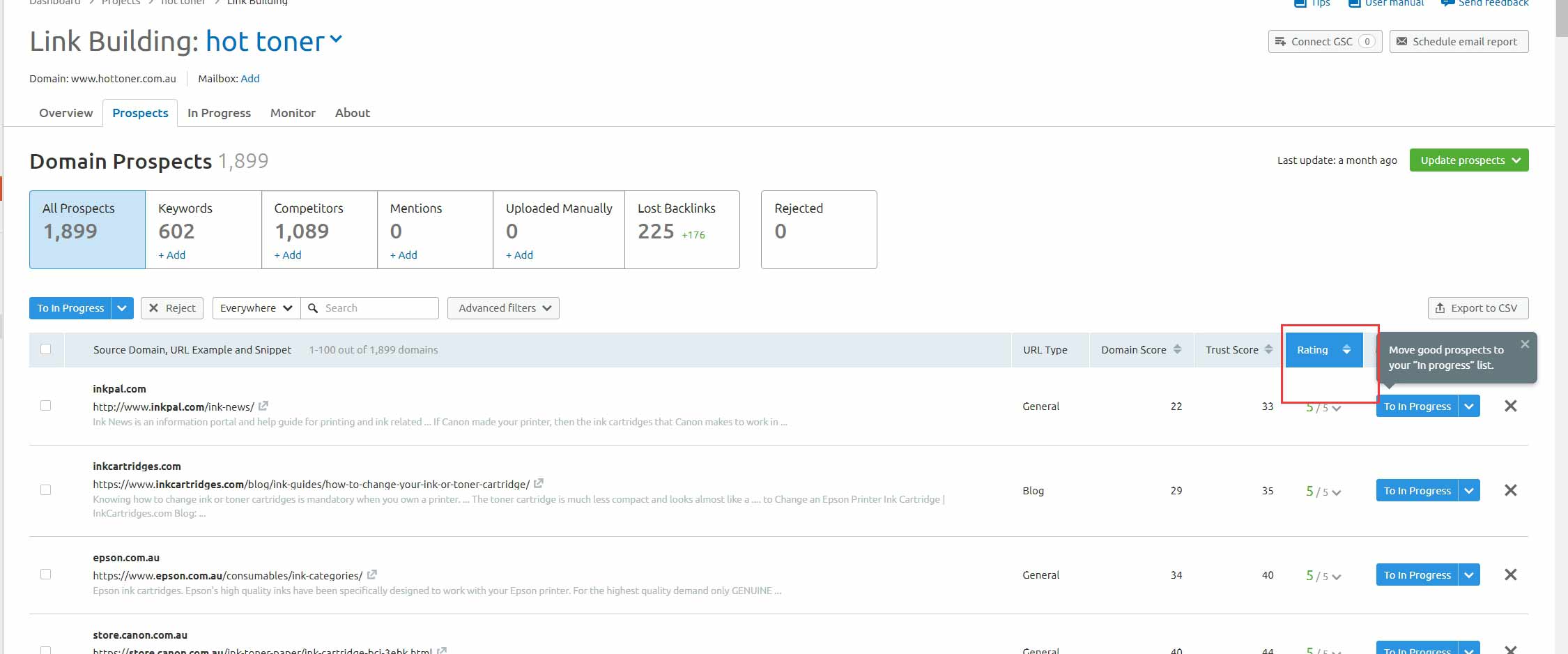The height and width of the screenshot is (654, 1568).
Task: Open inkcartridges.com URL external link icon
Action: [x=539, y=483]
